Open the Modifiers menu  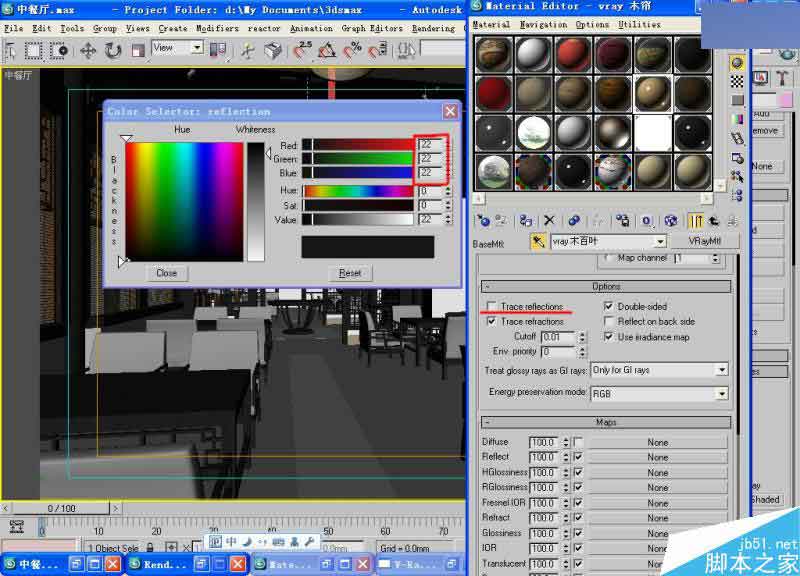pyautogui.click(x=217, y=28)
